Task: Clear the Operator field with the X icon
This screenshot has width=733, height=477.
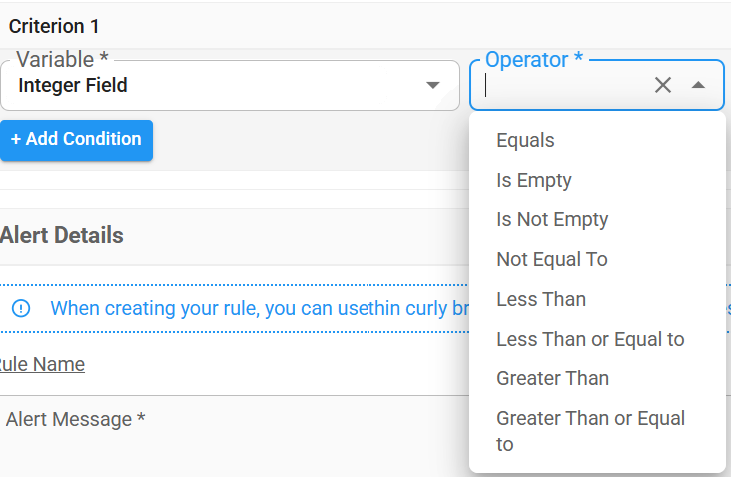Action: click(662, 85)
